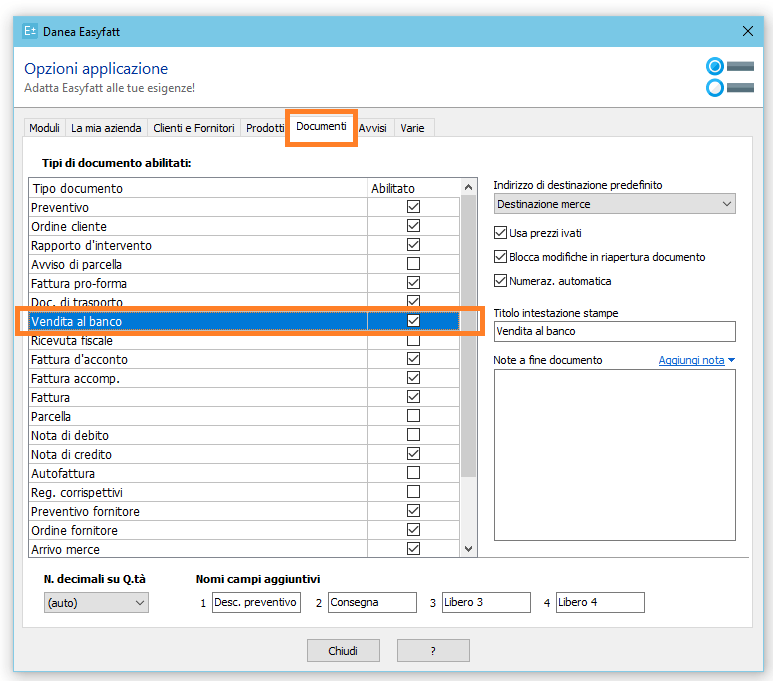Select the Vendita al banco row
This screenshot has height=681, width=773.
click(244, 321)
